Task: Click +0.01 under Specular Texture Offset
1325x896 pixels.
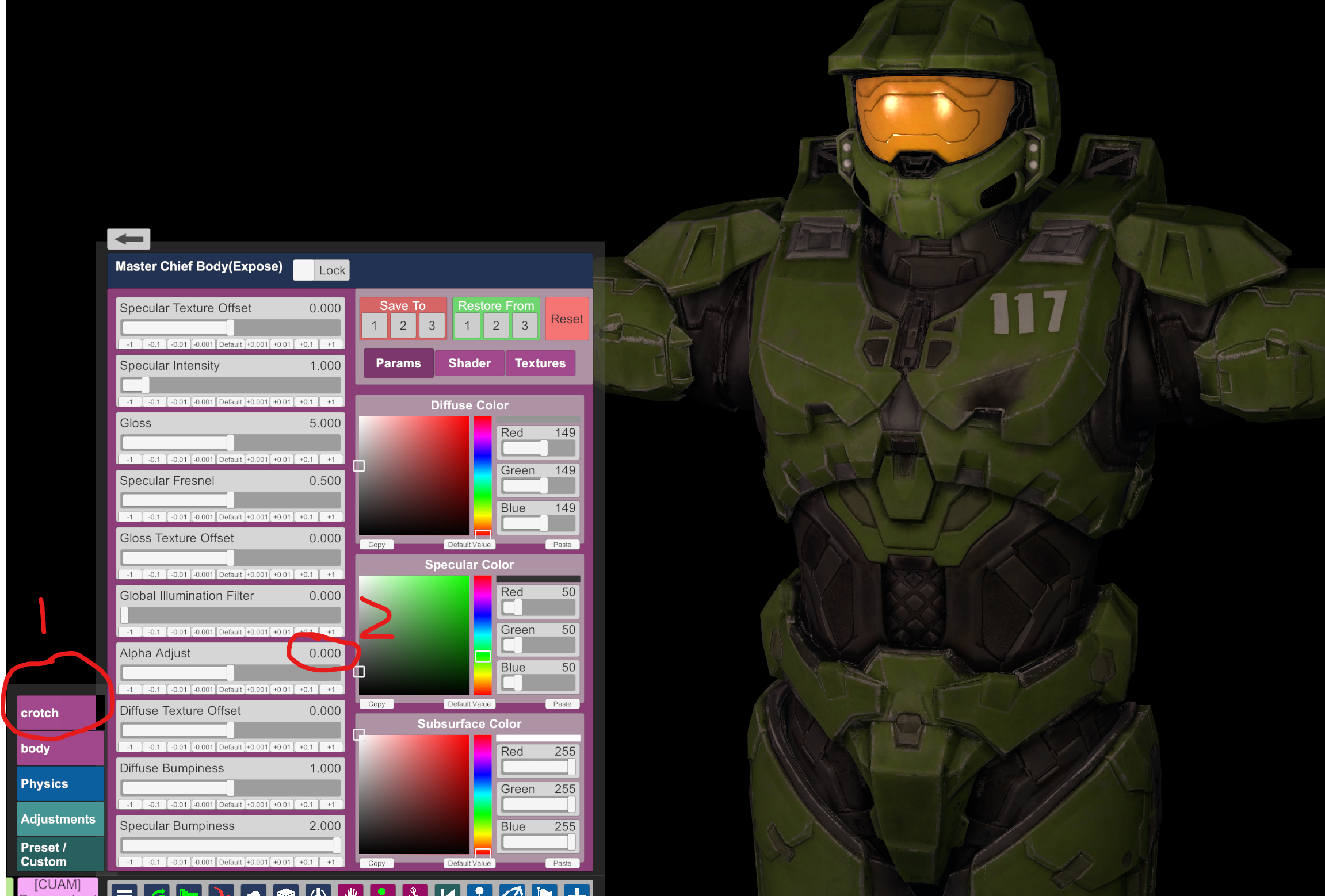Action: tap(282, 344)
